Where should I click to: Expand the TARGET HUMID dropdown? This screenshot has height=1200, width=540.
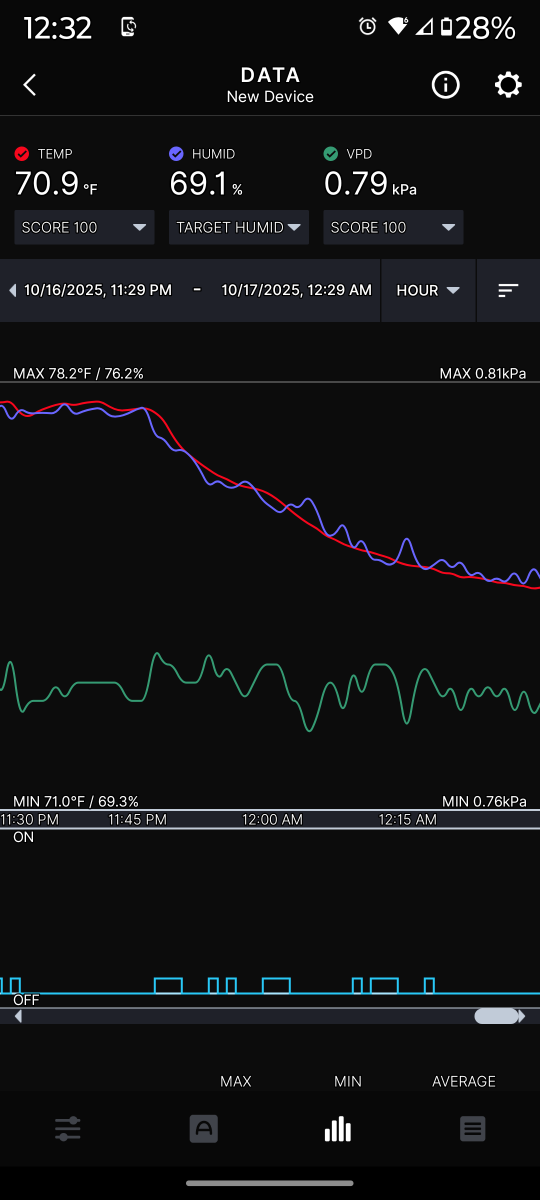tap(239, 227)
